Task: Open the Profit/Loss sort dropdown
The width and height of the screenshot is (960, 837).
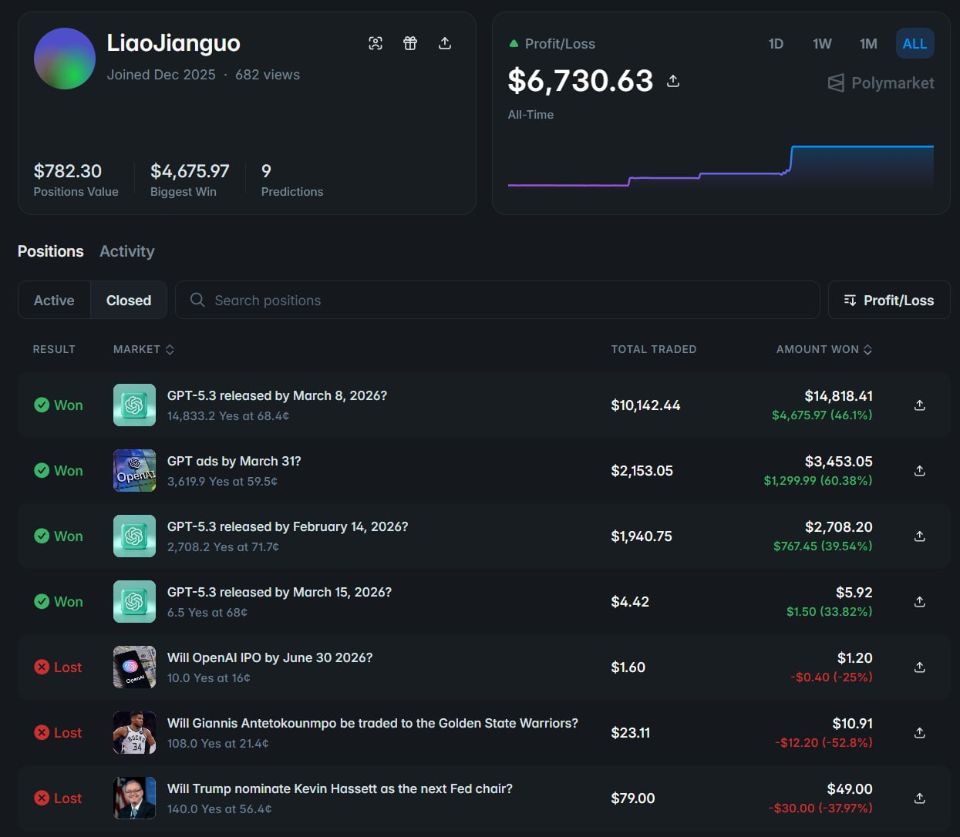Action: [888, 300]
